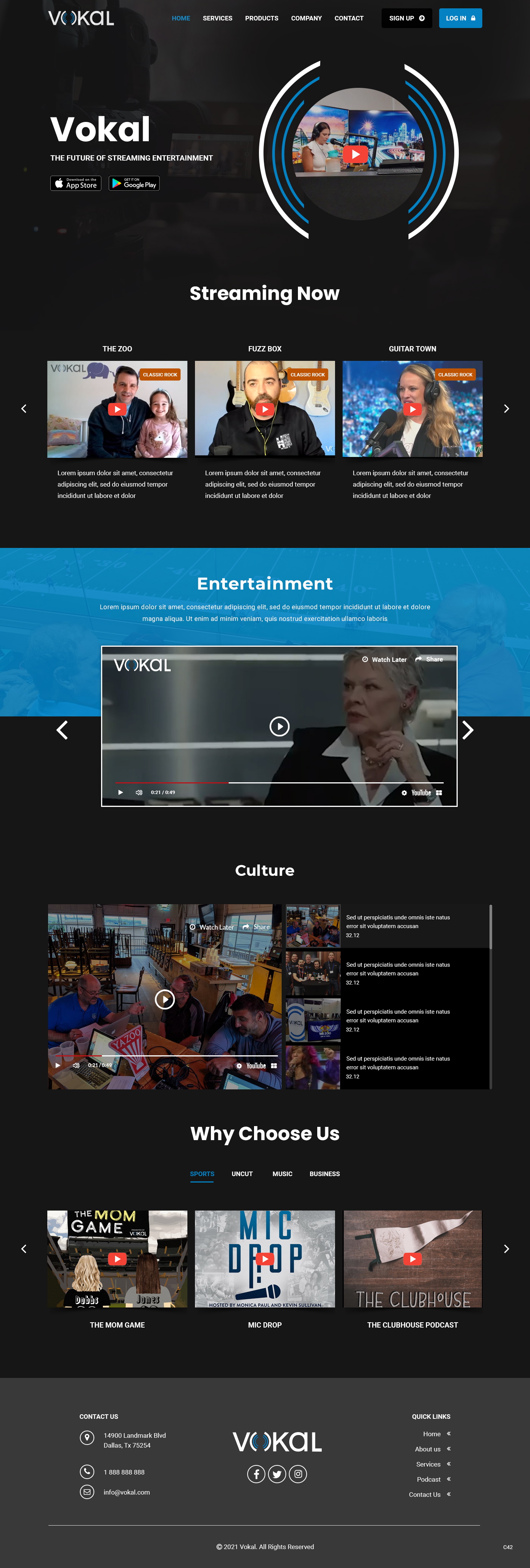Click Watch Later on Culture video
The height and width of the screenshot is (1568, 530).
(212, 927)
